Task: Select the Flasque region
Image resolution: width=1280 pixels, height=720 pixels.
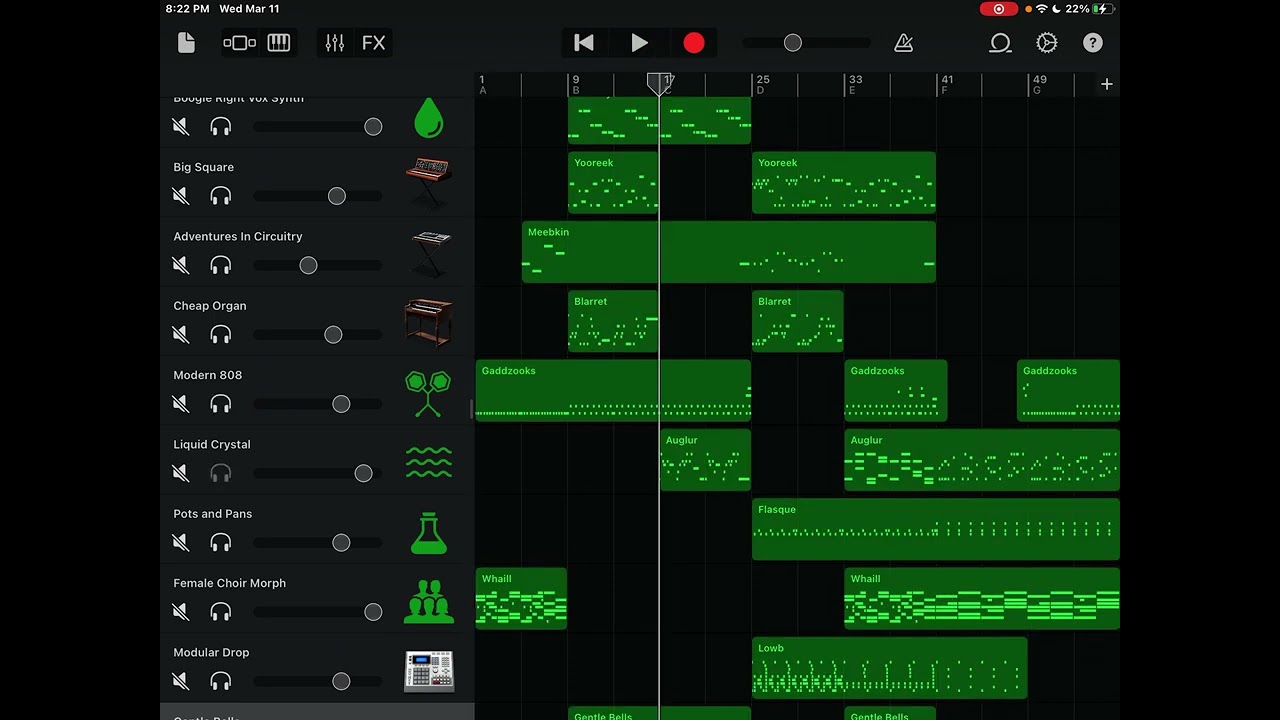Action: [x=936, y=530]
